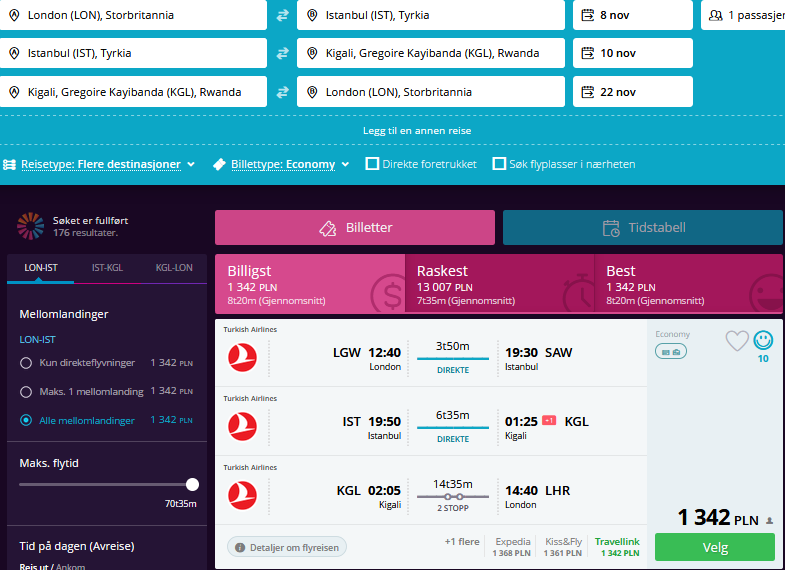
Task: Click Turkish Airlines logo for KGL-LHR flight
Action: (242, 495)
